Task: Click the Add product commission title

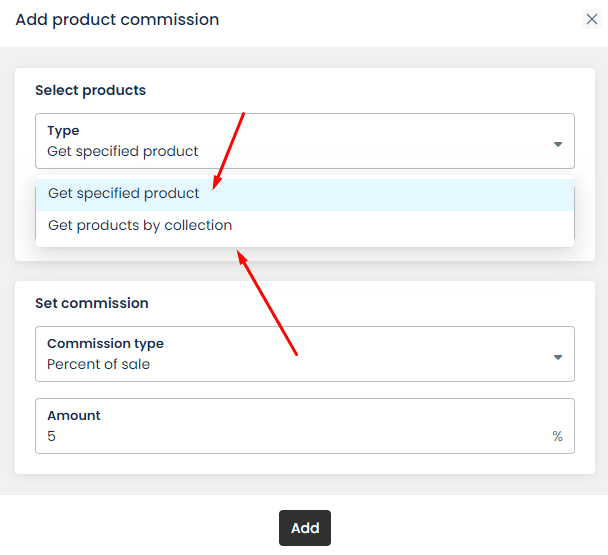Action: [x=117, y=20]
